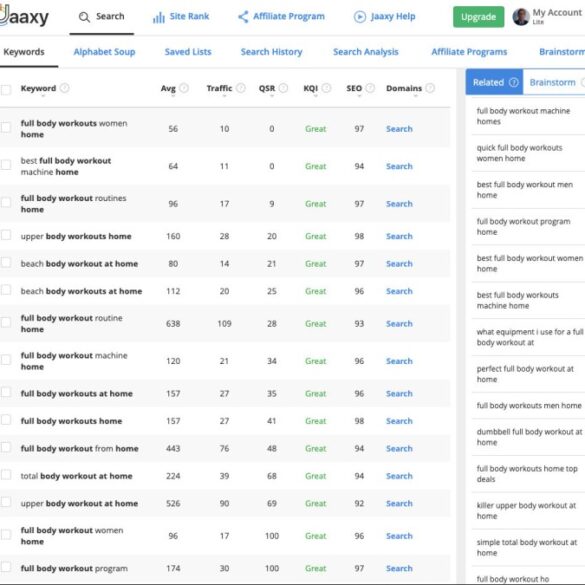This screenshot has height=585, width=585.
Task: Check 'upper body workouts home' row
Action: (x=6, y=235)
